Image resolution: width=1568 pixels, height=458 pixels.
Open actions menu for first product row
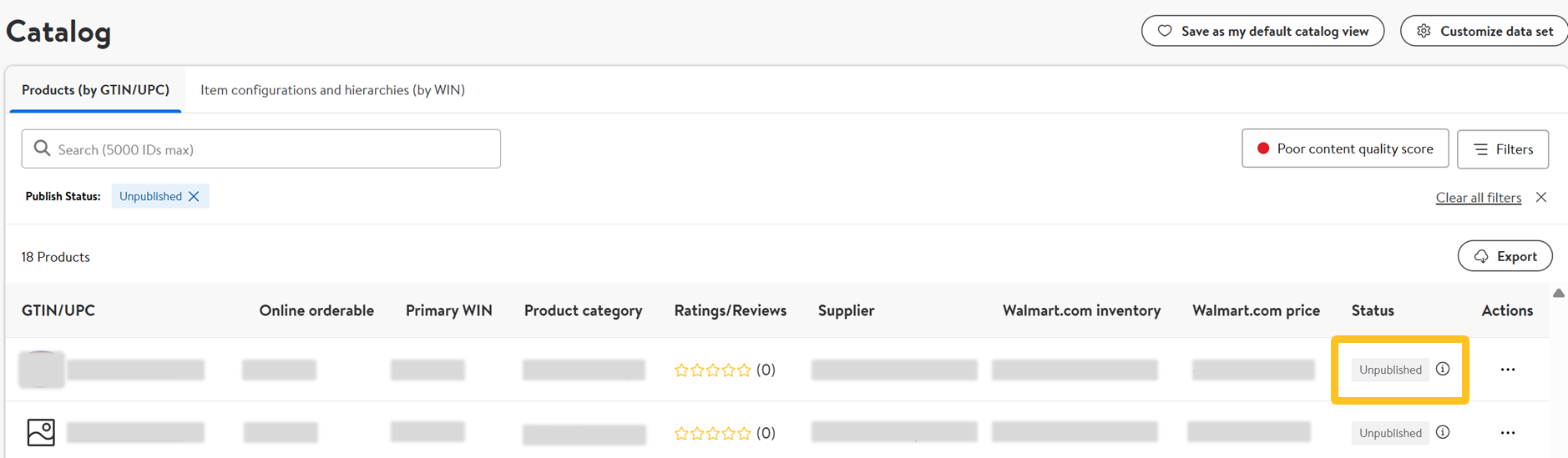click(x=1507, y=370)
